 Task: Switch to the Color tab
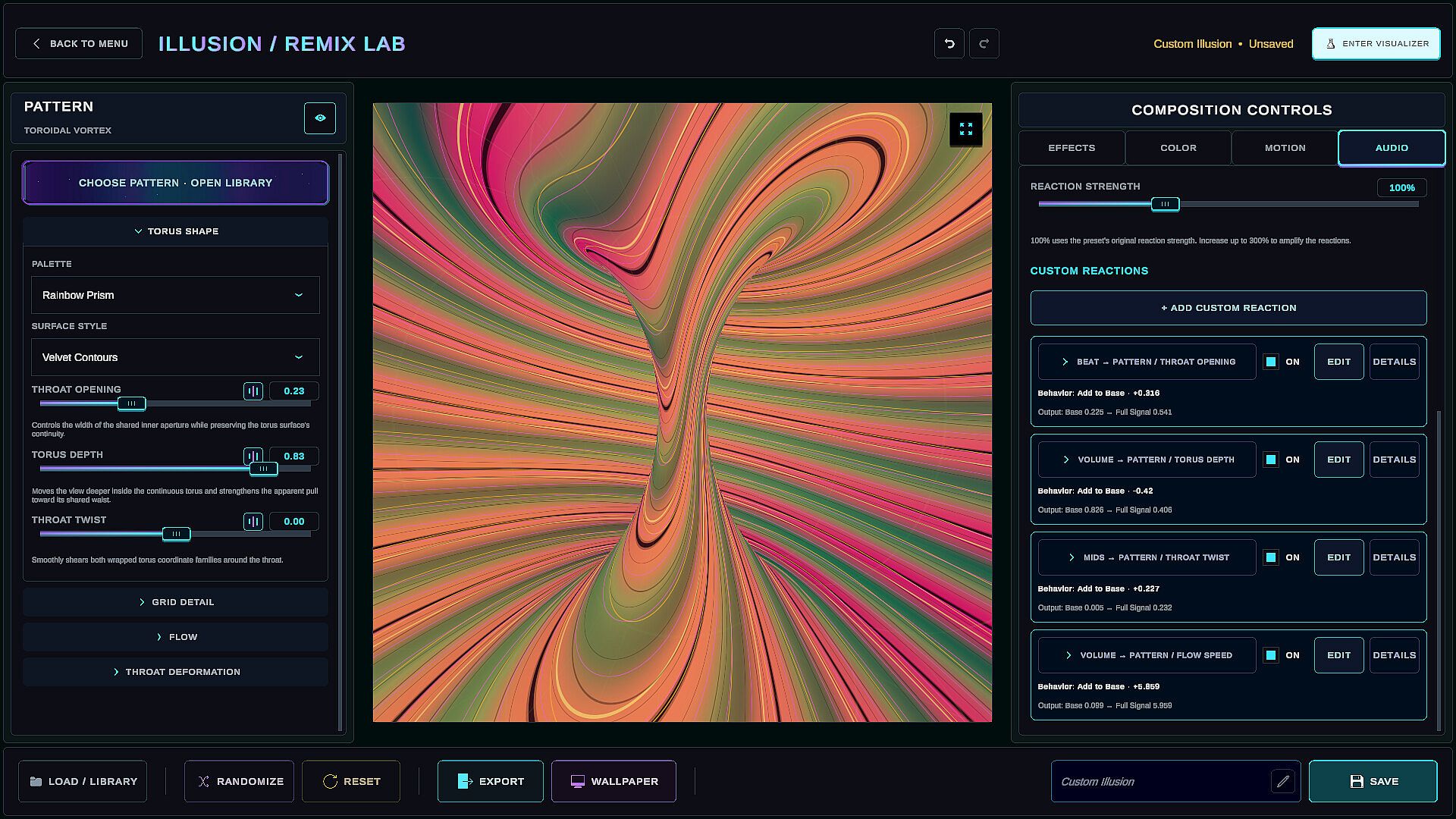click(x=1178, y=148)
